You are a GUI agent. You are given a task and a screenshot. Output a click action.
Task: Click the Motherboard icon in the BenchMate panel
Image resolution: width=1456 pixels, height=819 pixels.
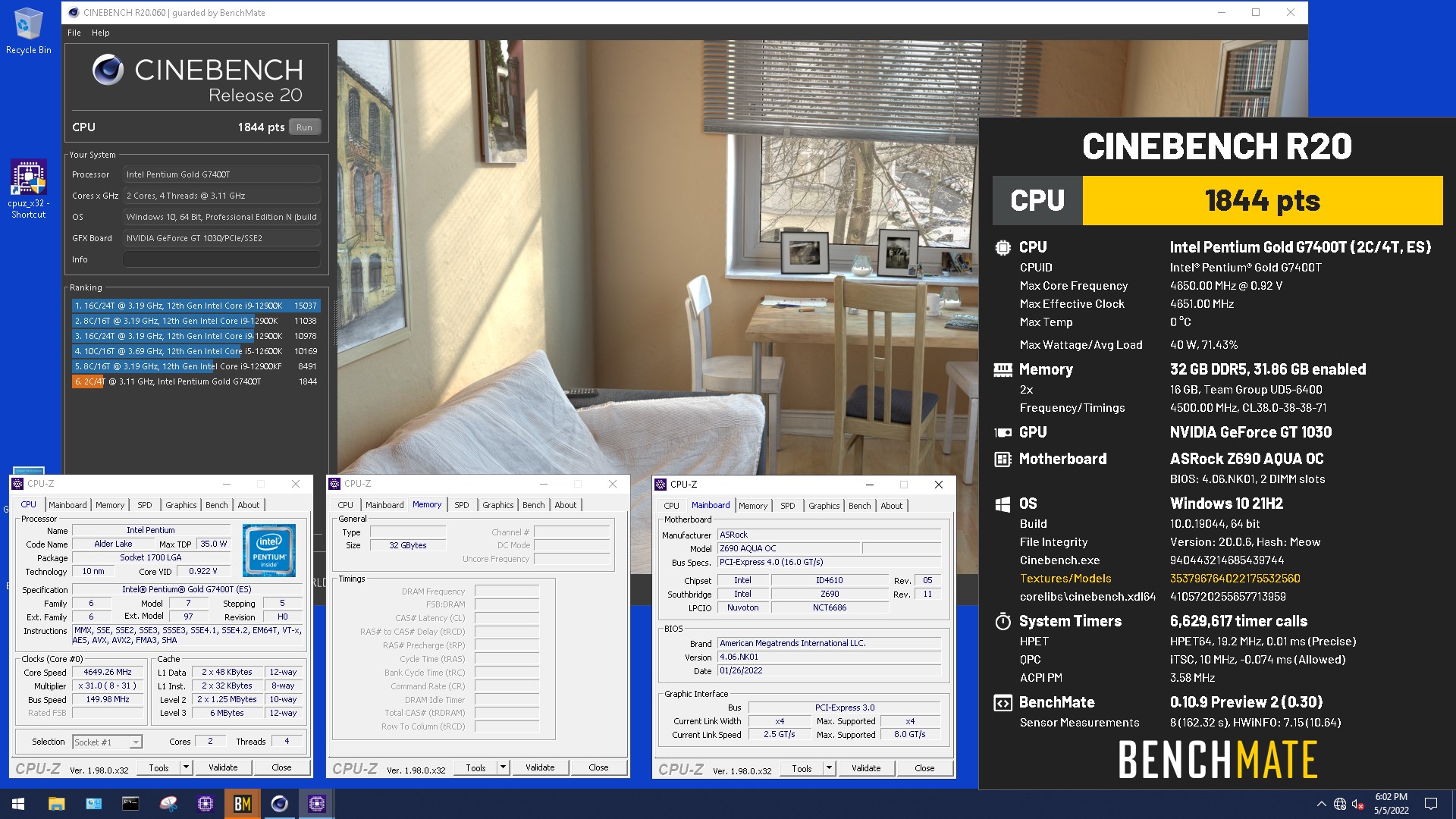(x=1003, y=459)
